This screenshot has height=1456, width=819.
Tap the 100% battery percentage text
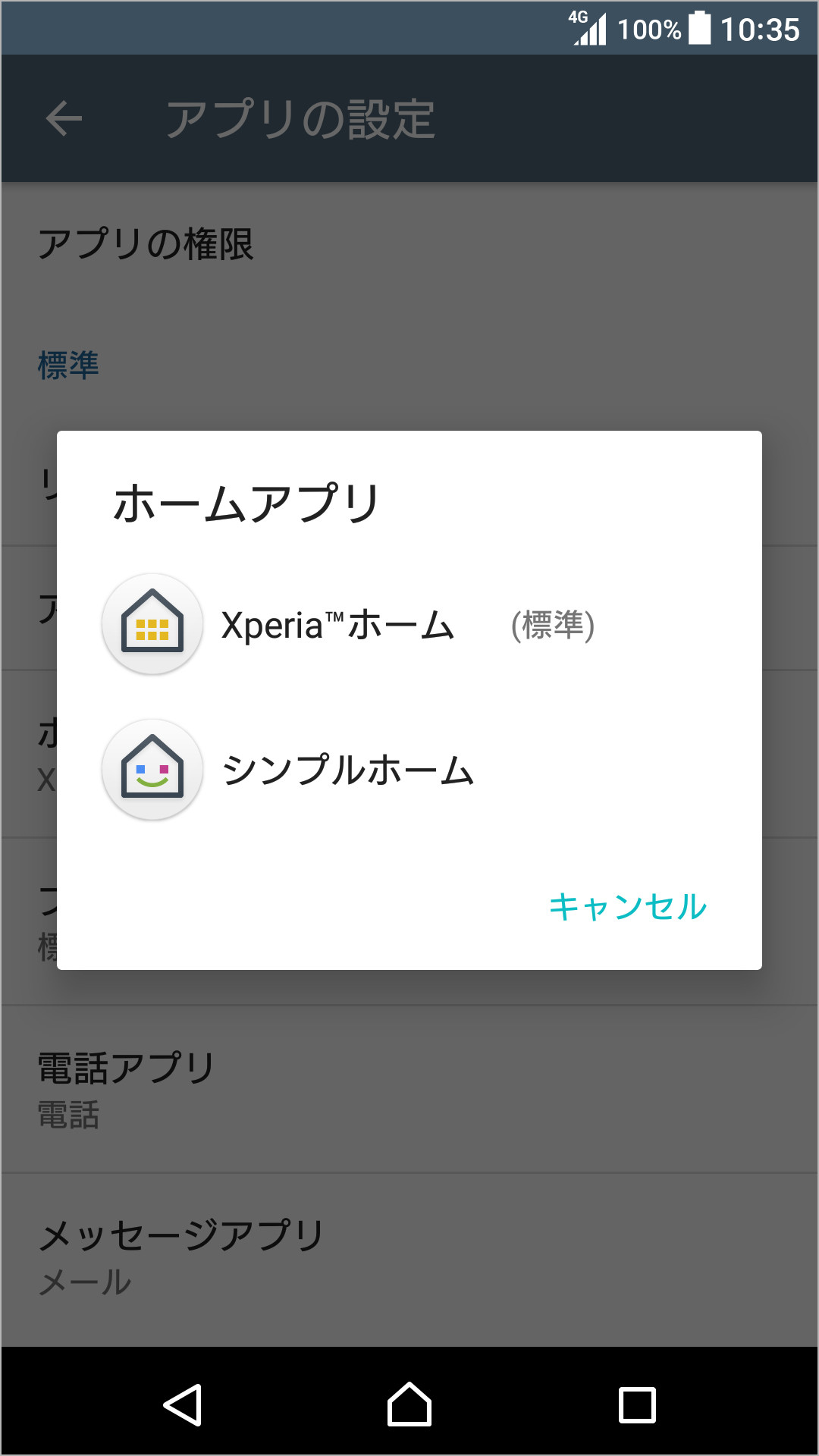[649, 30]
